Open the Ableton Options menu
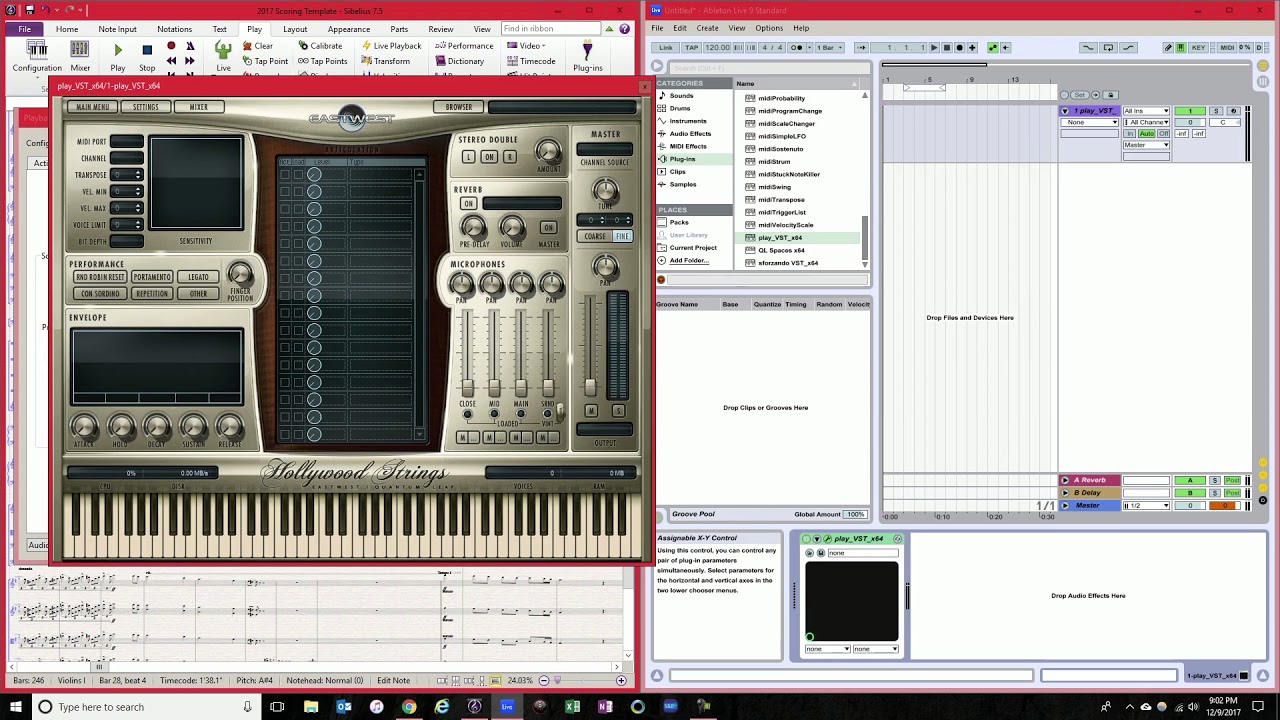The image size is (1280, 720). click(769, 28)
